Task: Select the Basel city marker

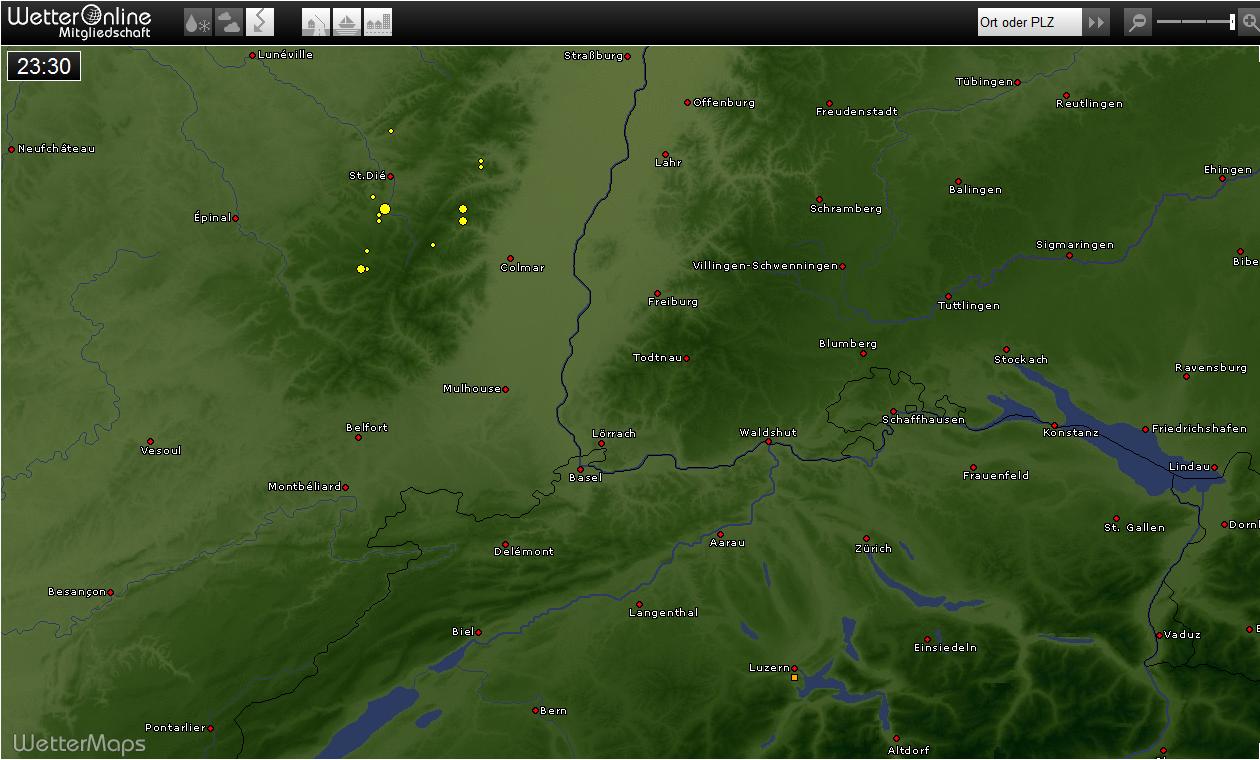Action: pyautogui.click(x=580, y=469)
